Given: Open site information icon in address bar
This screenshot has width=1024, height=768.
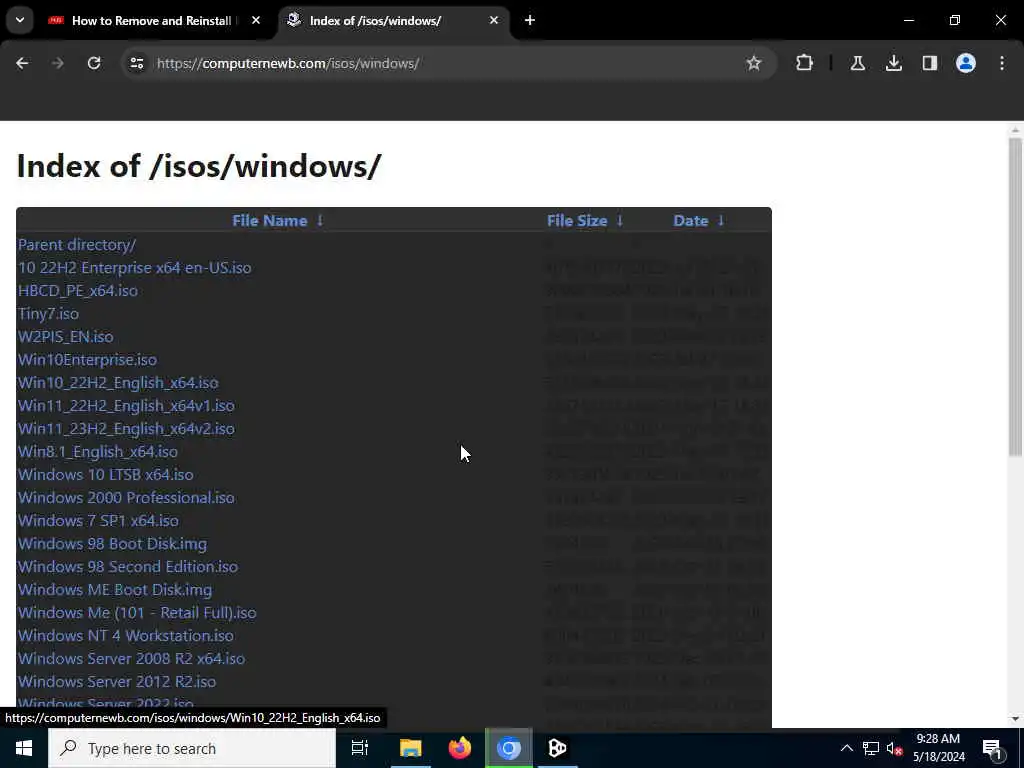Looking at the screenshot, I should coord(136,63).
